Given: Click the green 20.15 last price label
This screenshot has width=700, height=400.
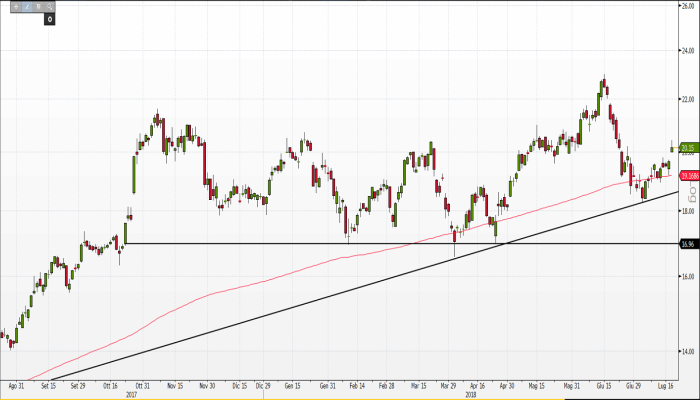Looking at the screenshot, I should (687, 148).
